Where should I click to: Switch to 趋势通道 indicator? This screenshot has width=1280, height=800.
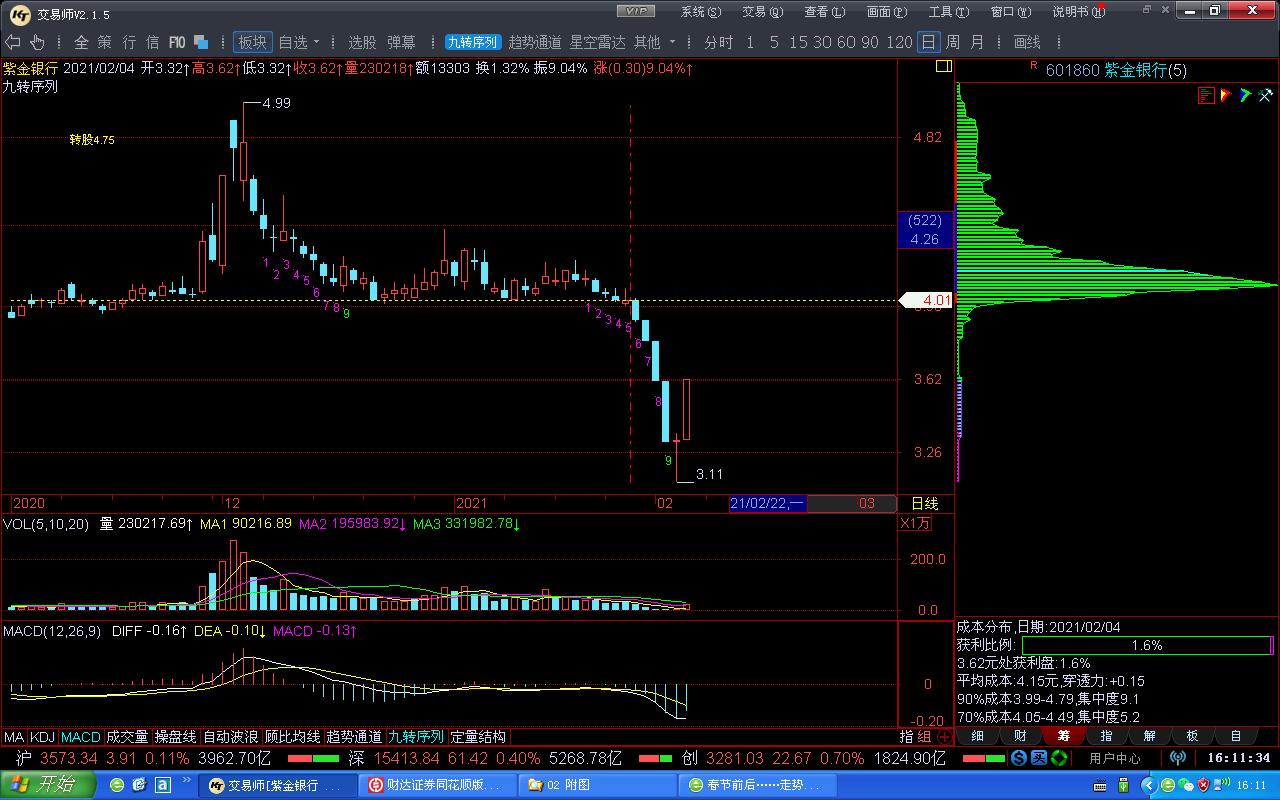(x=535, y=42)
